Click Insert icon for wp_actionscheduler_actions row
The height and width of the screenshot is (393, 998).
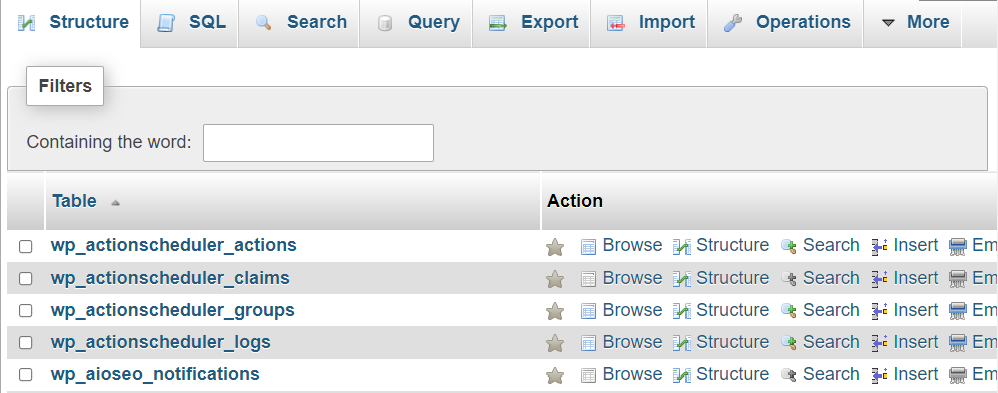tap(880, 247)
